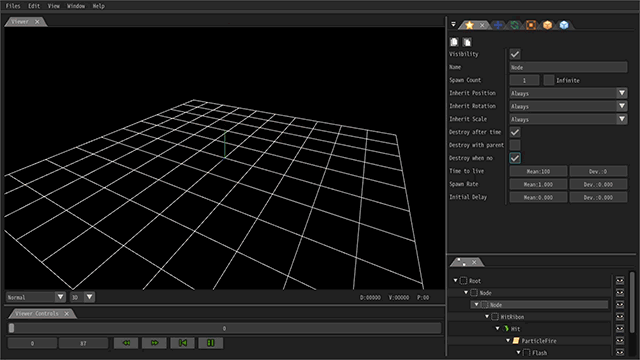Open the green rotation arrows tab
Image resolution: width=640 pixels, height=360 pixels.
[515, 25]
